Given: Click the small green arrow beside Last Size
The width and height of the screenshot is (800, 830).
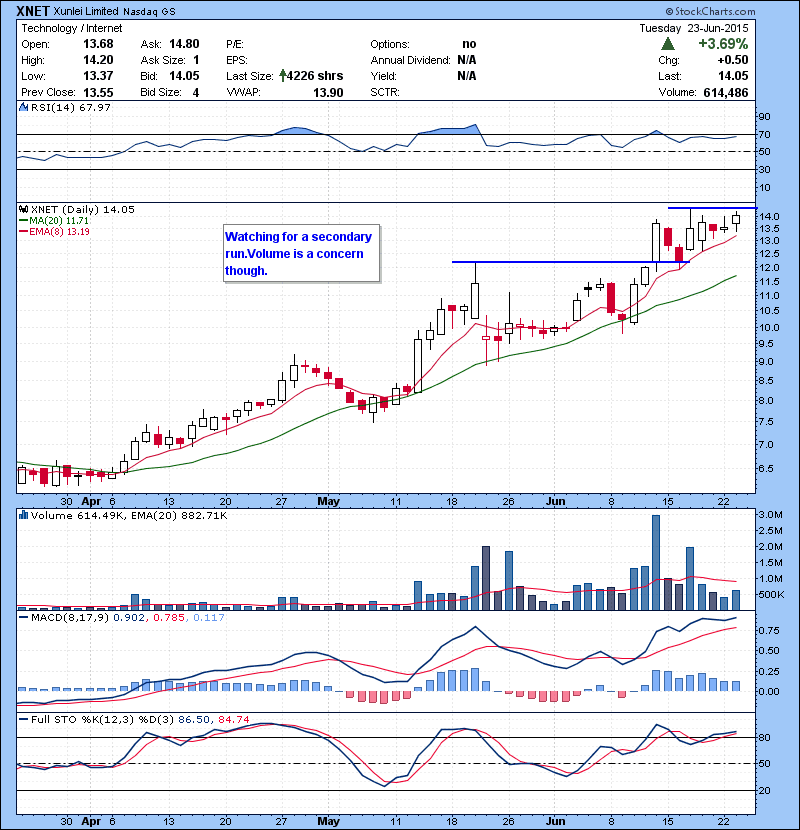Looking at the screenshot, I should pyautogui.click(x=283, y=76).
